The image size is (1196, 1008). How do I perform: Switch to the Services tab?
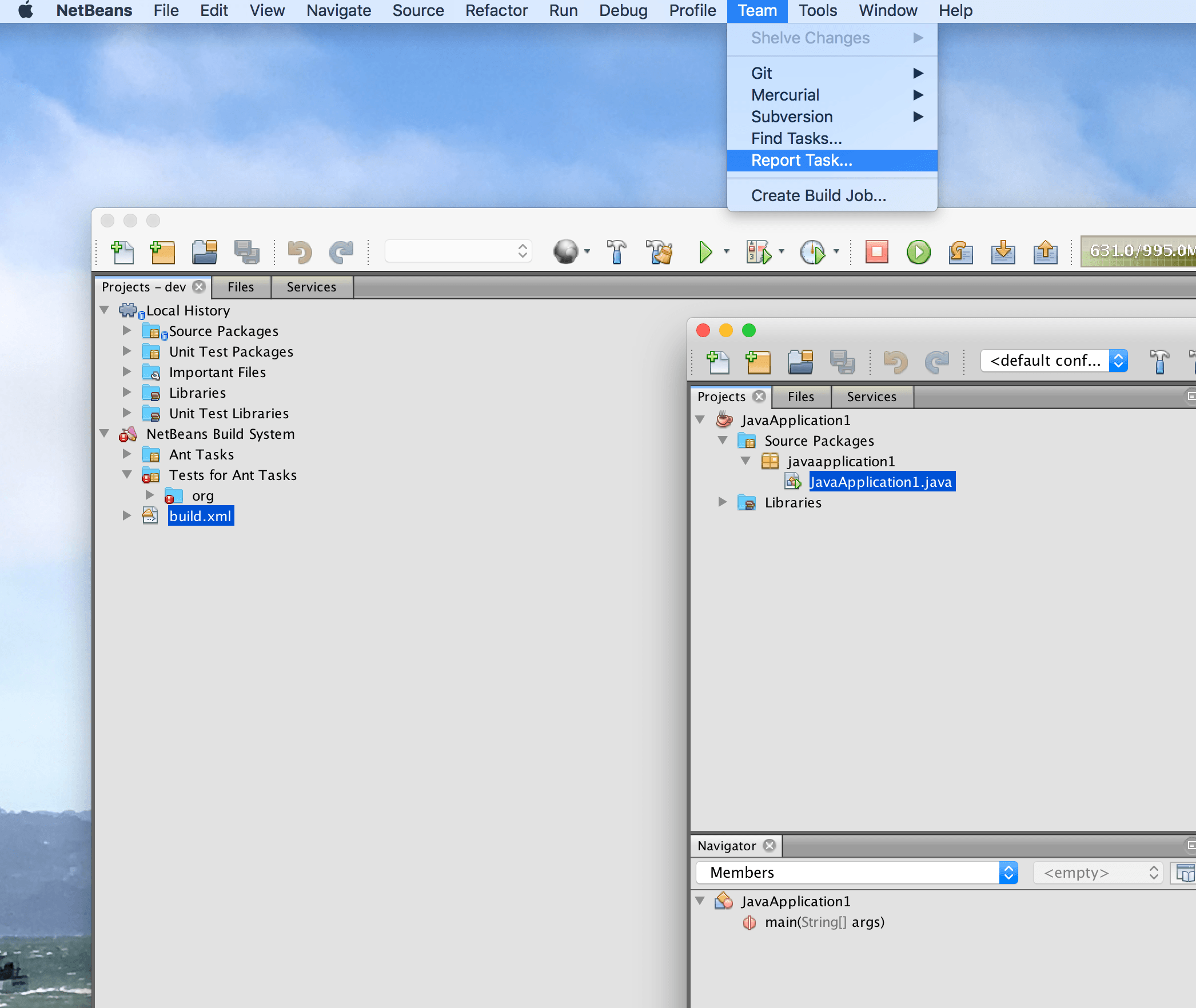(x=311, y=287)
